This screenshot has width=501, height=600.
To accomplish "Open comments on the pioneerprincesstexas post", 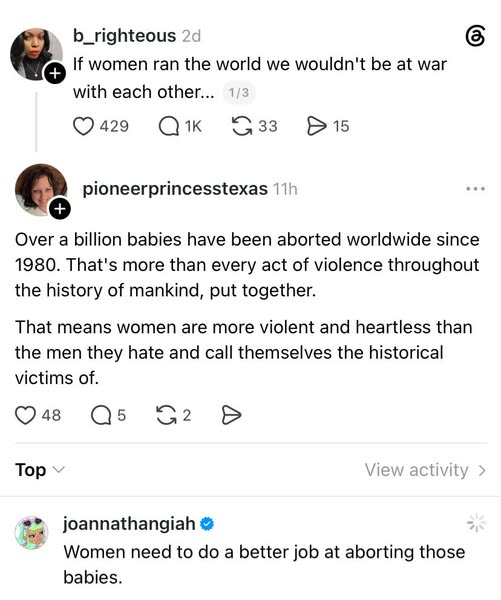I will (101, 415).
